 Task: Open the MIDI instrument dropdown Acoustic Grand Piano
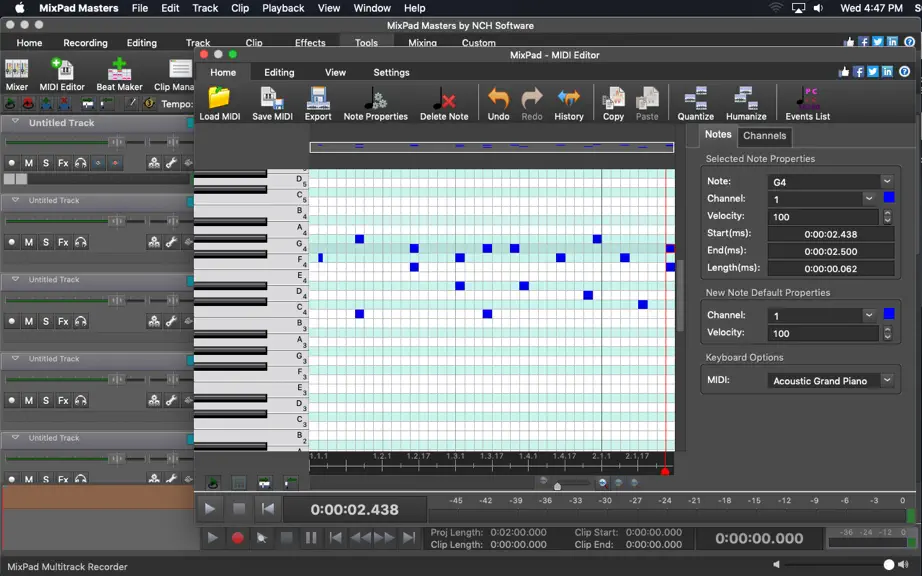click(x=831, y=381)
